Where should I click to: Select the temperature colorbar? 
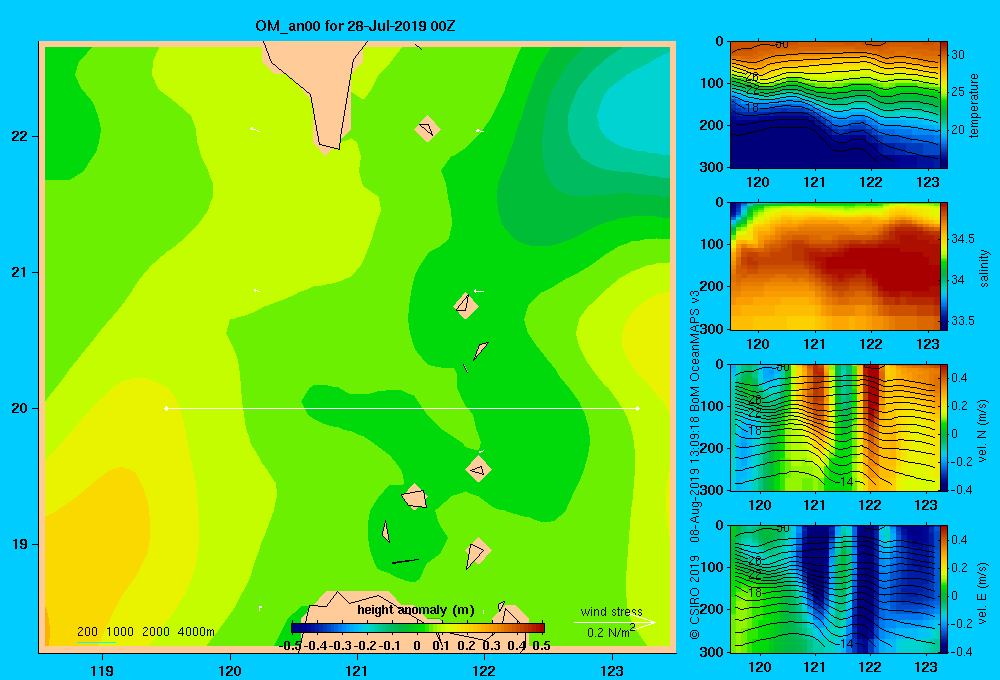tap(944, 105)
